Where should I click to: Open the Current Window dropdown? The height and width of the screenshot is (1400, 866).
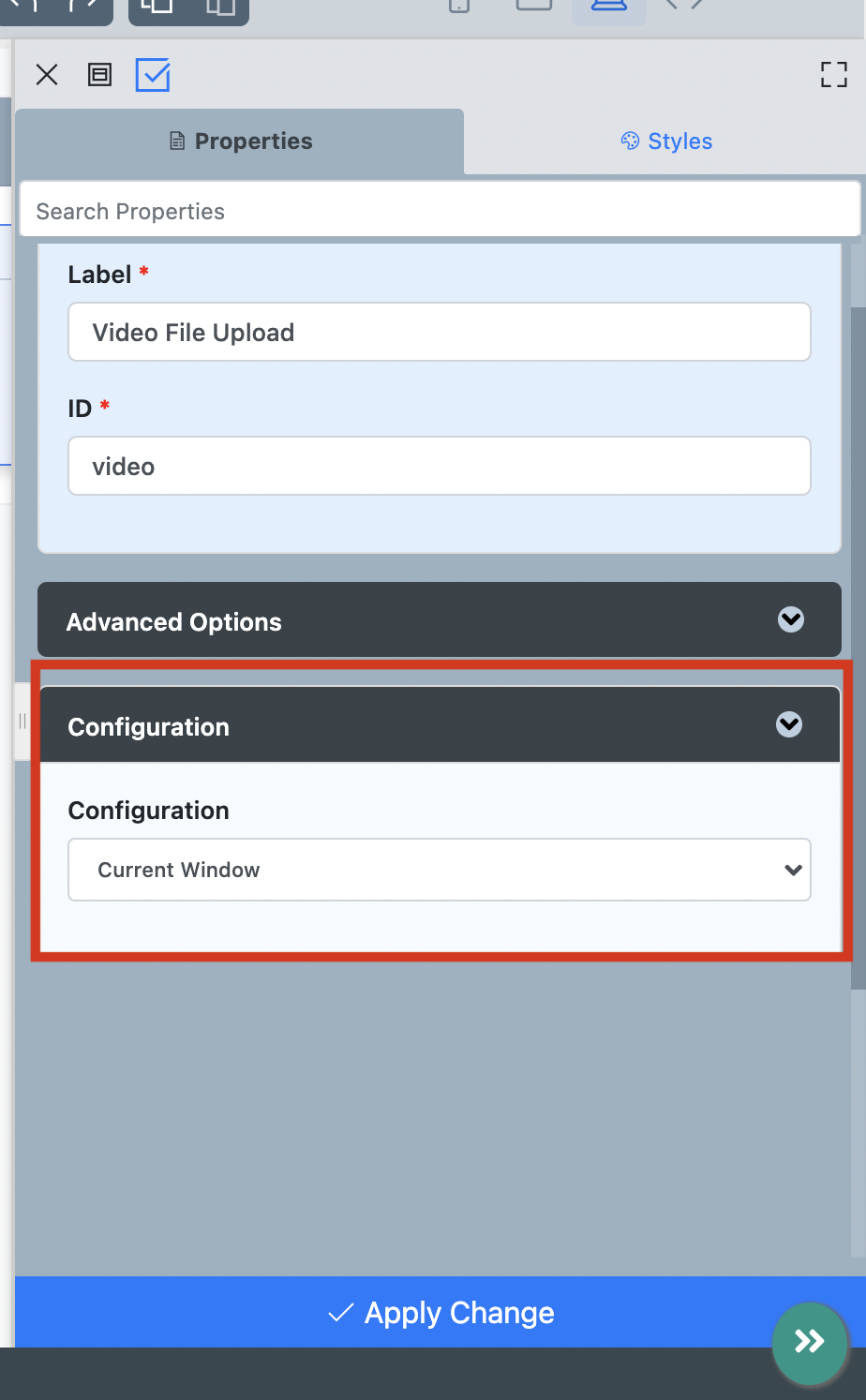pos(439,870)
